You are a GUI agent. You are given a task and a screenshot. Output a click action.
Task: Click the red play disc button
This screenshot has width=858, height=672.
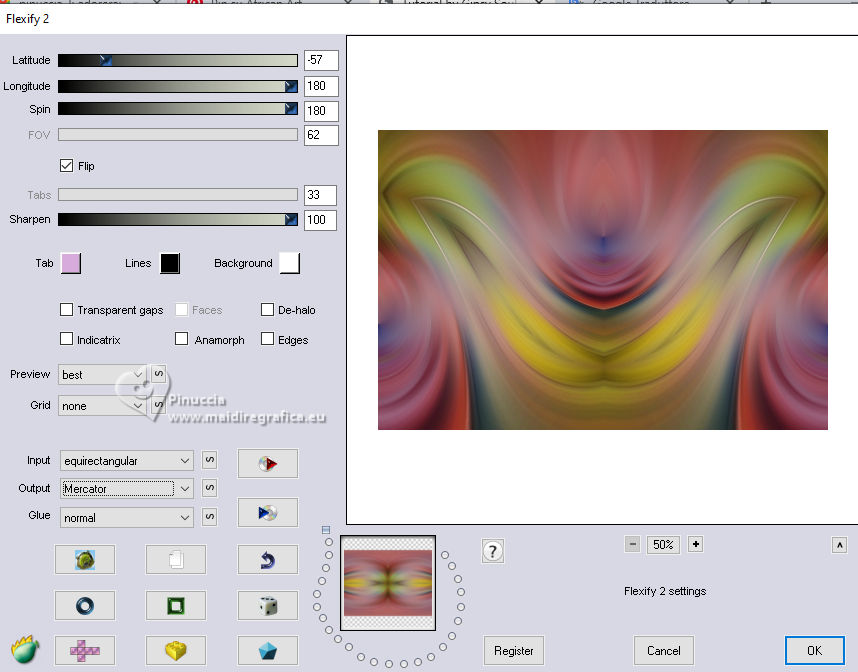(268, 464)
